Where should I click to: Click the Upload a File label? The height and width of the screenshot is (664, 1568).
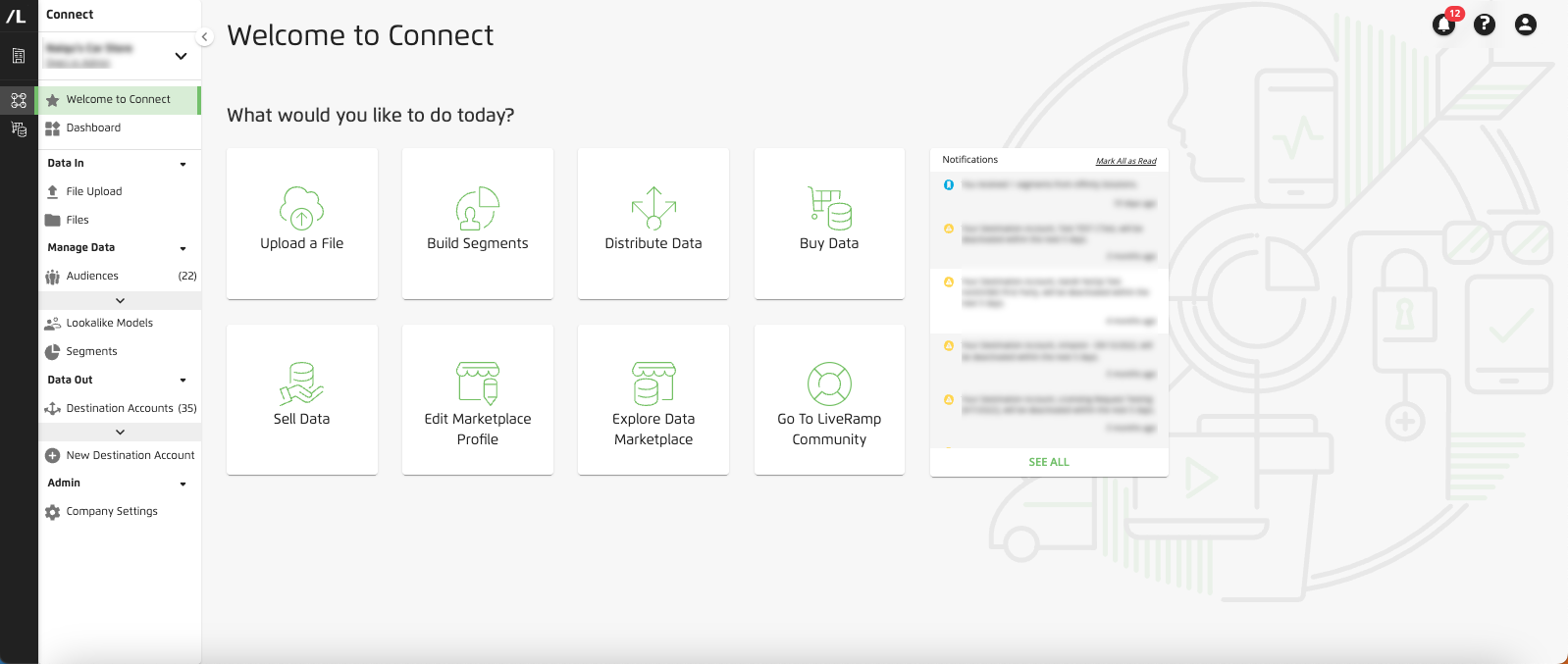[301, 243]
